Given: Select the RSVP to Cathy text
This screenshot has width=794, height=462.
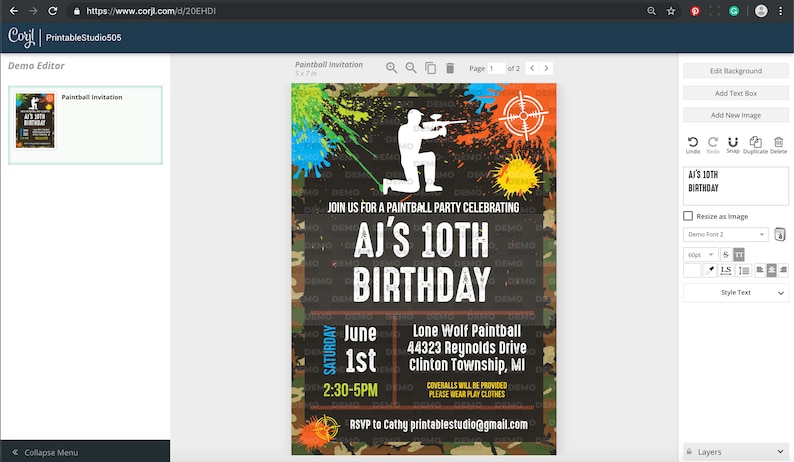Looking at the screenshot, I should click(439, 425).
